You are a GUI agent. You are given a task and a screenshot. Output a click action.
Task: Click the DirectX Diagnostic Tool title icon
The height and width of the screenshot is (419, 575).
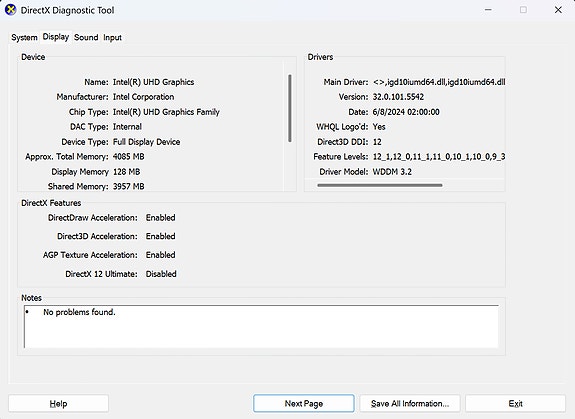(x=10, y=10)
